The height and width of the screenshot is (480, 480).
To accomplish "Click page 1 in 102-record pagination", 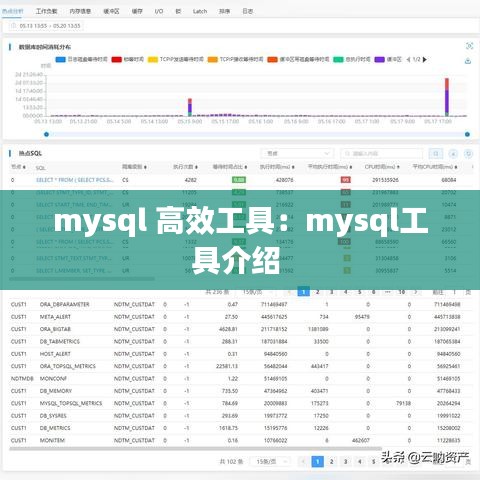I will (317, 462).
